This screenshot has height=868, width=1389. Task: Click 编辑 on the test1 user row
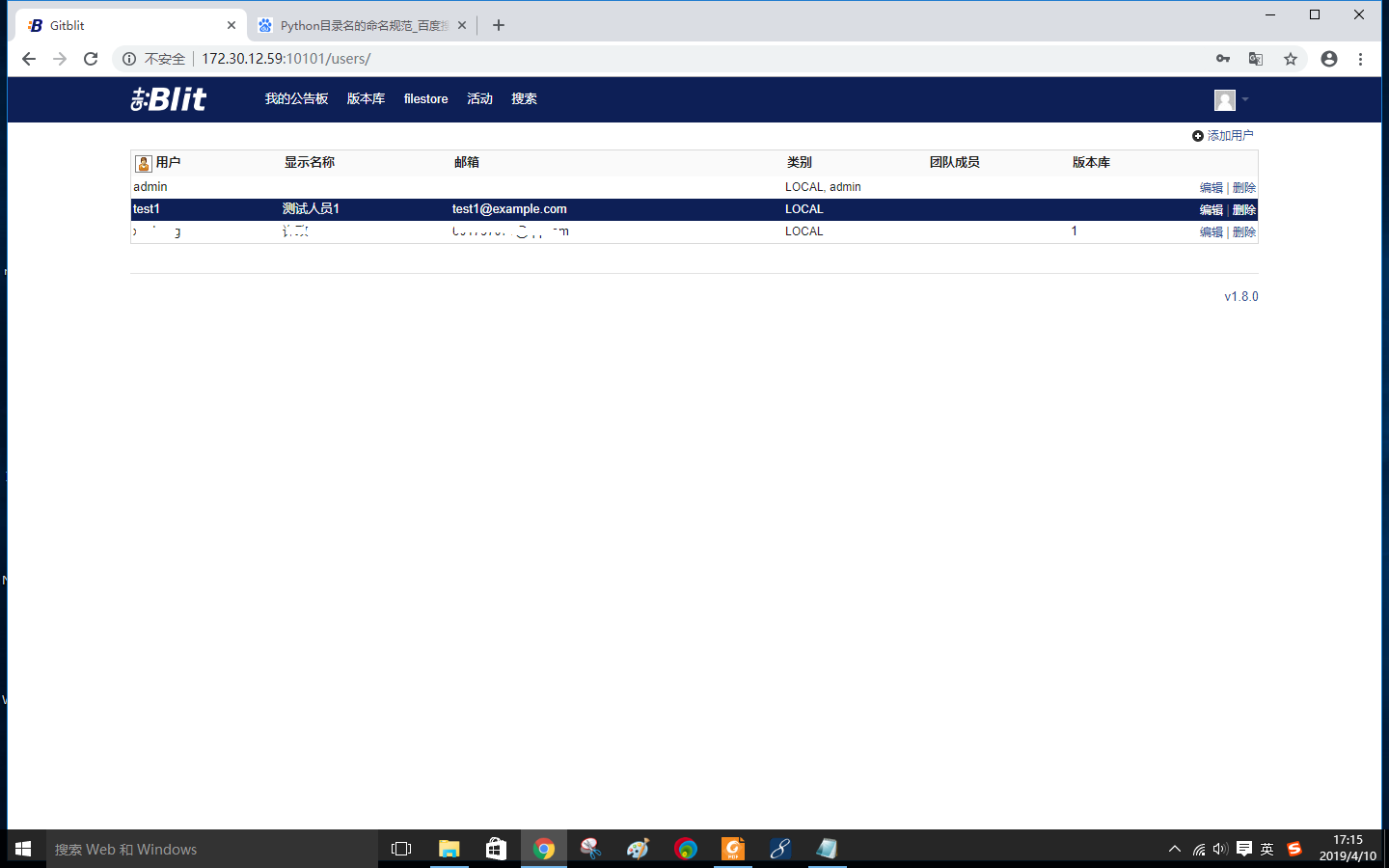pos(1211,209)
